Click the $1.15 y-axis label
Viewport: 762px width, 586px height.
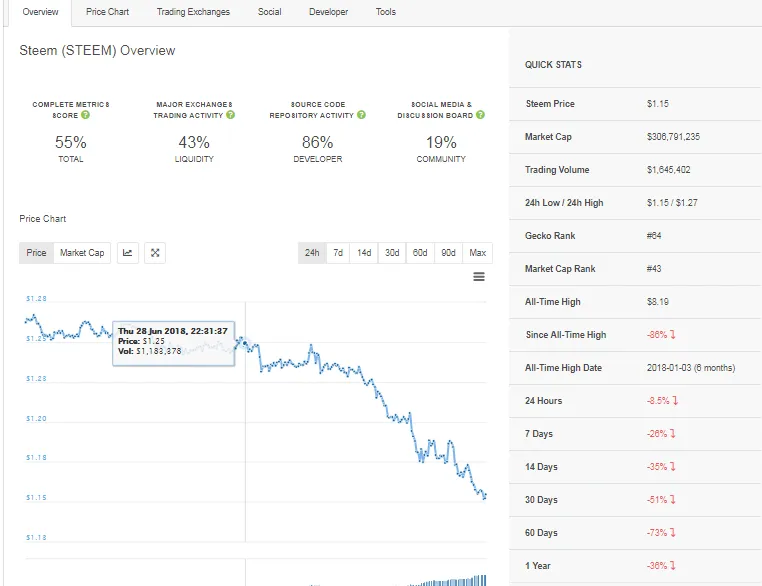point(36,498)
